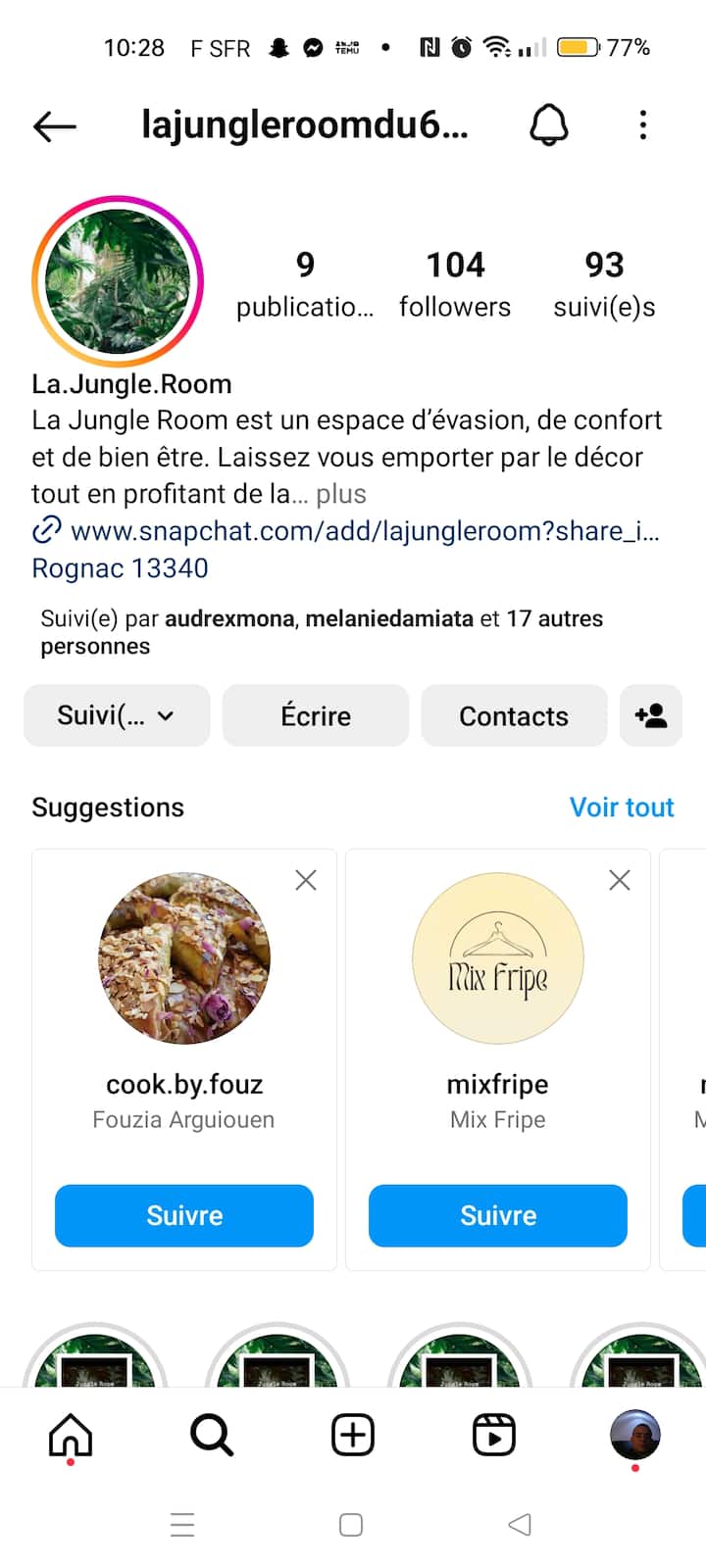Expand bio by tapping "plus"
The width and height of the screenshot is (706, 1568).
point(340,494)
